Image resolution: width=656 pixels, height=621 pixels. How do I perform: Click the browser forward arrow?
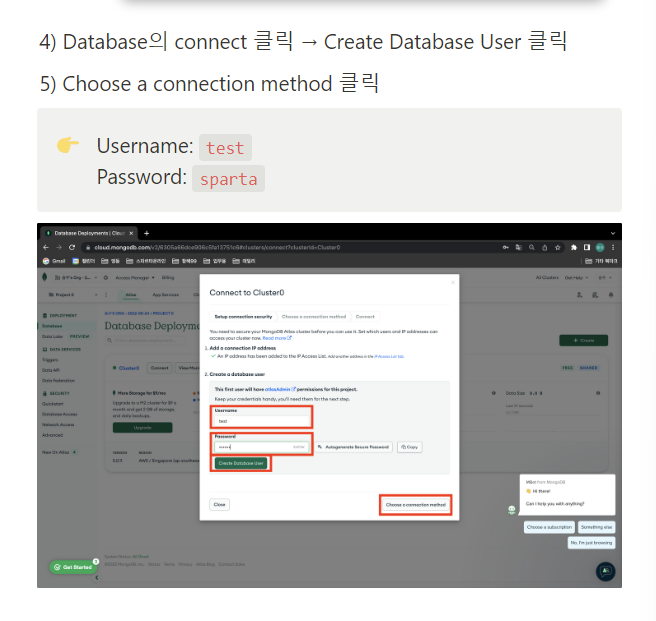pyautogui.click(x=59, y=247)
